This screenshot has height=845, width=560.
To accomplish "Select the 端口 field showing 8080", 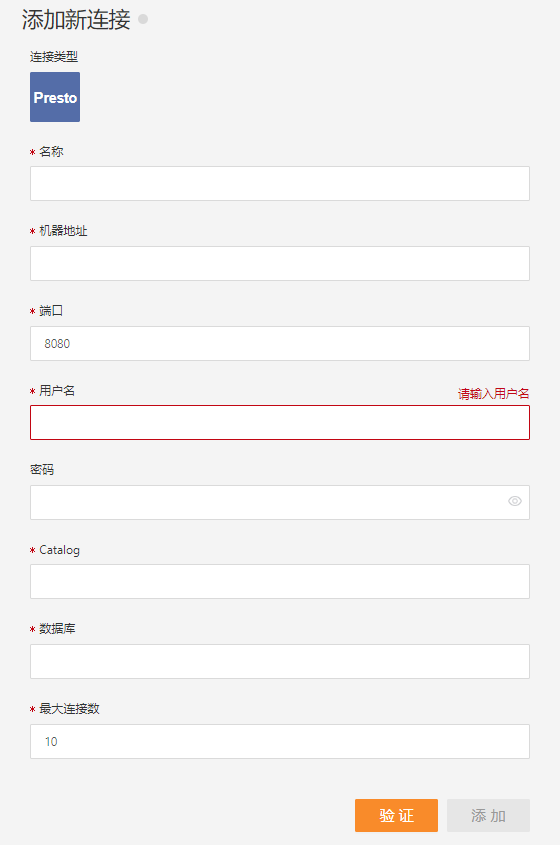I will pyautogui.click(x=280, y=343).
